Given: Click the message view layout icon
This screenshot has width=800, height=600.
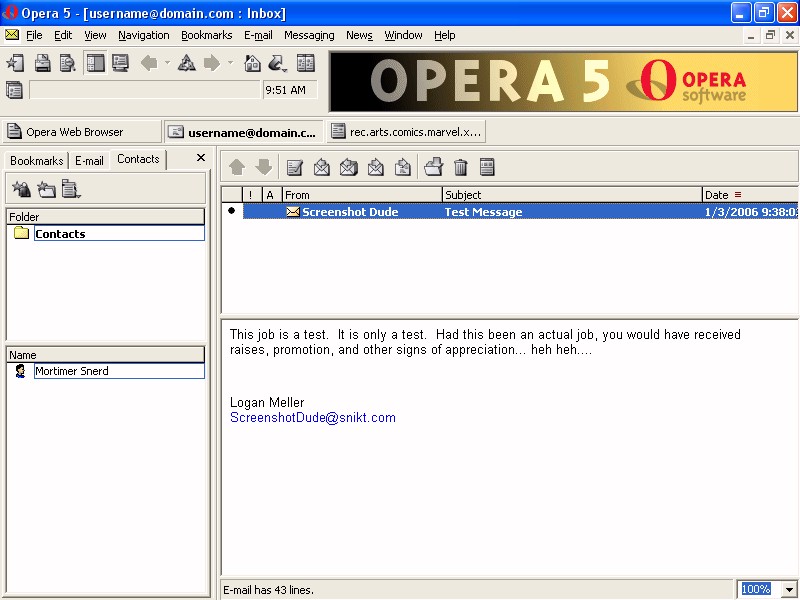Looking at the screenshot, I should (x=487, y=167).
